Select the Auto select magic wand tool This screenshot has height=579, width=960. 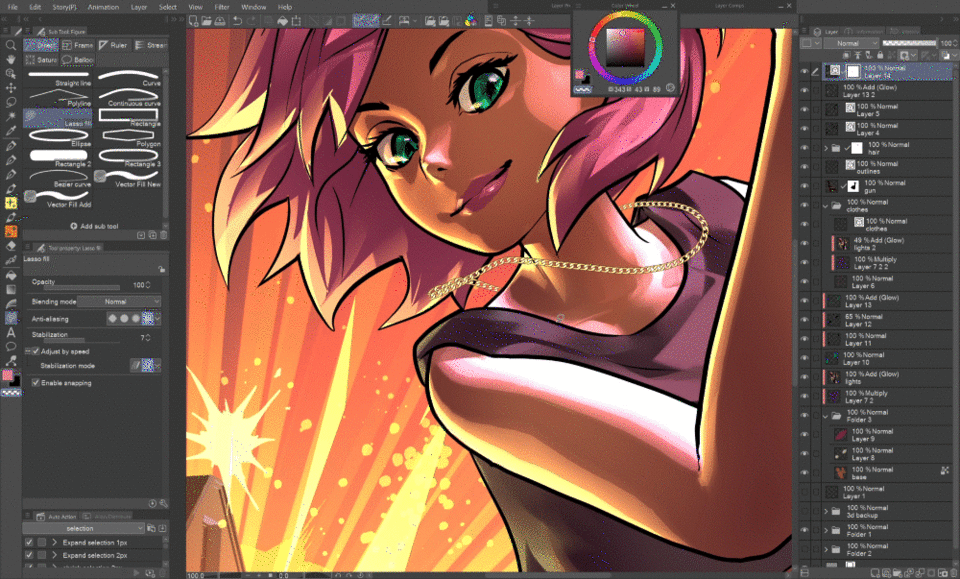[10, 116]
